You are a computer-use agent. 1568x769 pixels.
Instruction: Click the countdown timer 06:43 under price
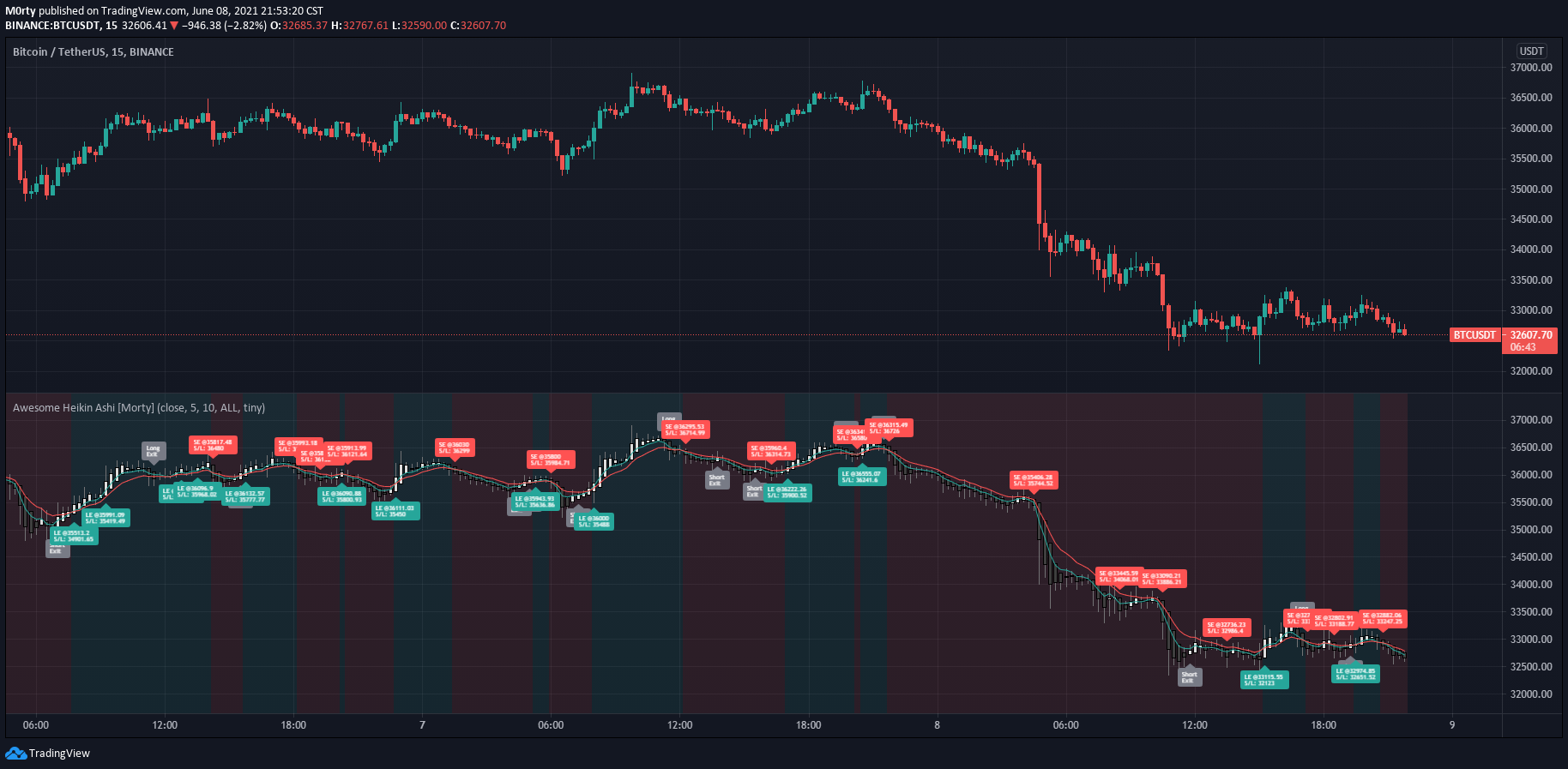(x=1523, y=347)
